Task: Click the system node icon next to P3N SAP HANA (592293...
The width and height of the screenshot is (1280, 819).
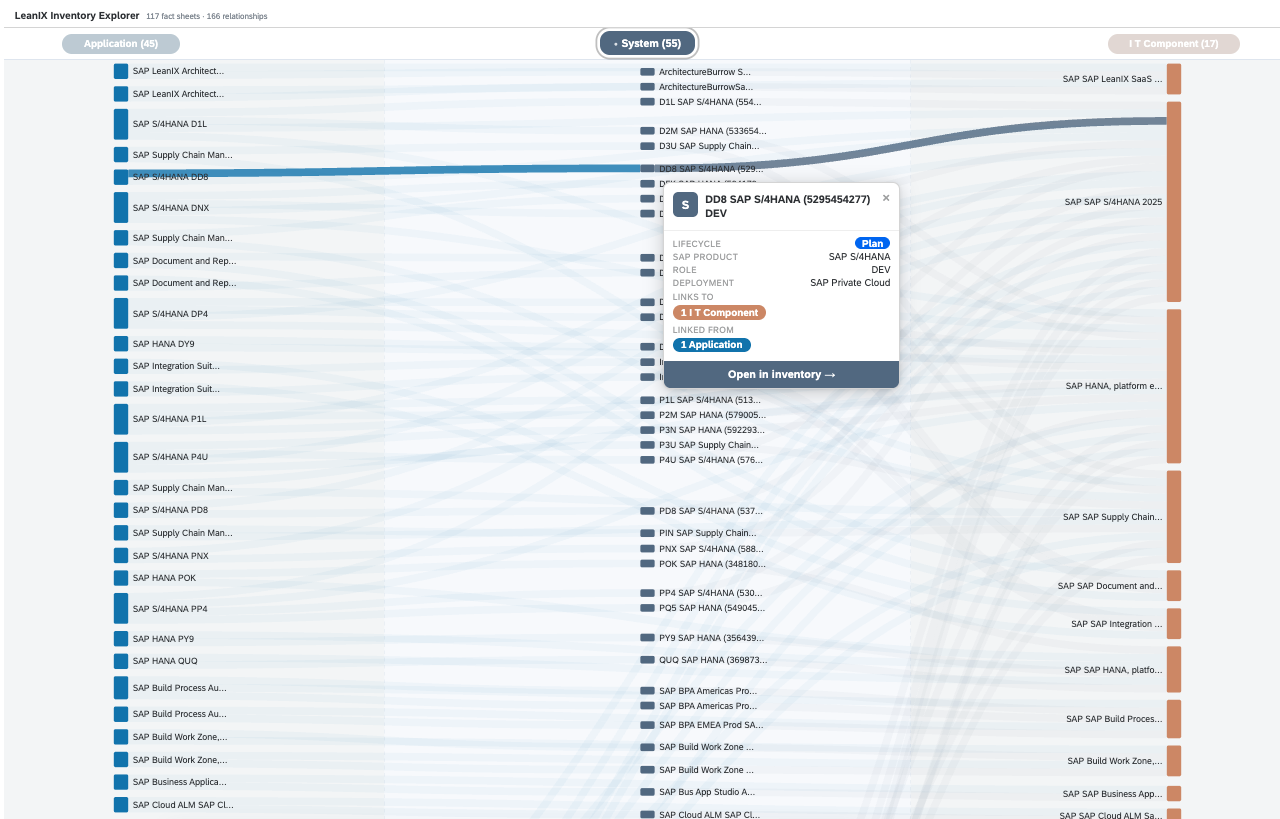Action: pos(647,430)
